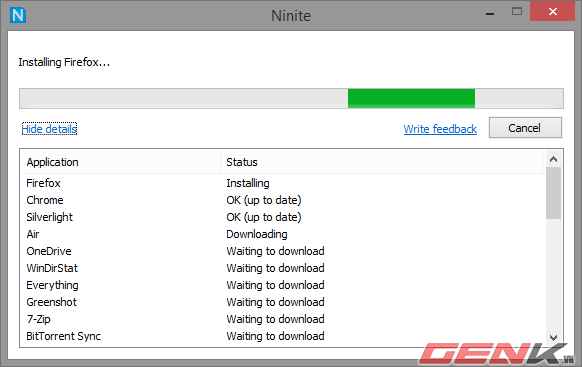Image resolution: width=582 pixels, height=367 pixels.
Task: Select the Firefox row
Action: pos(282,183)
